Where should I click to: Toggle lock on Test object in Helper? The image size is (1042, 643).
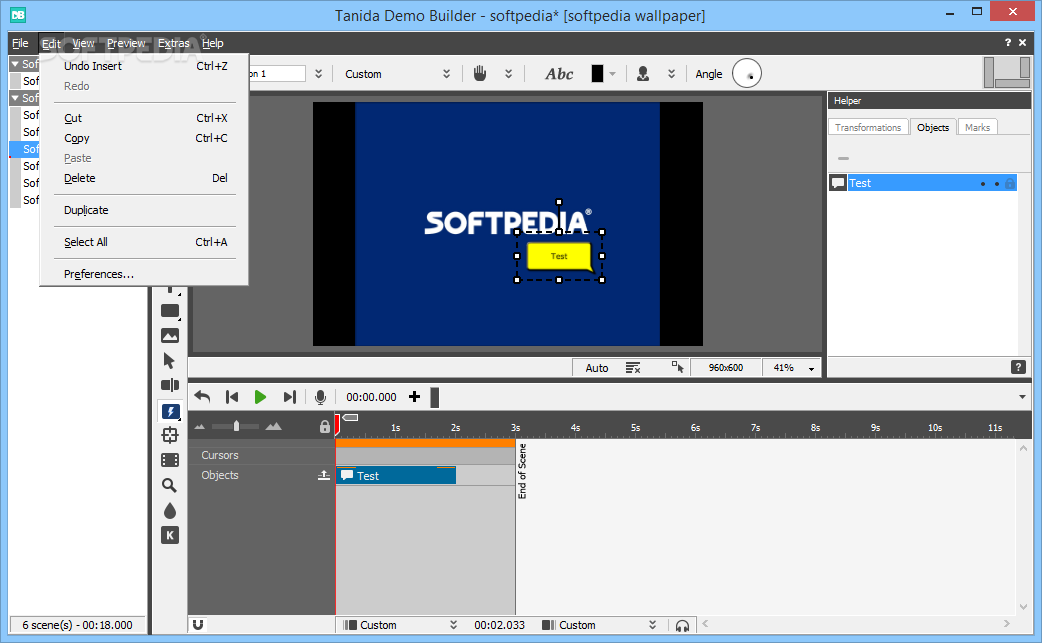pyautogui.click(x=1009, y=183)
